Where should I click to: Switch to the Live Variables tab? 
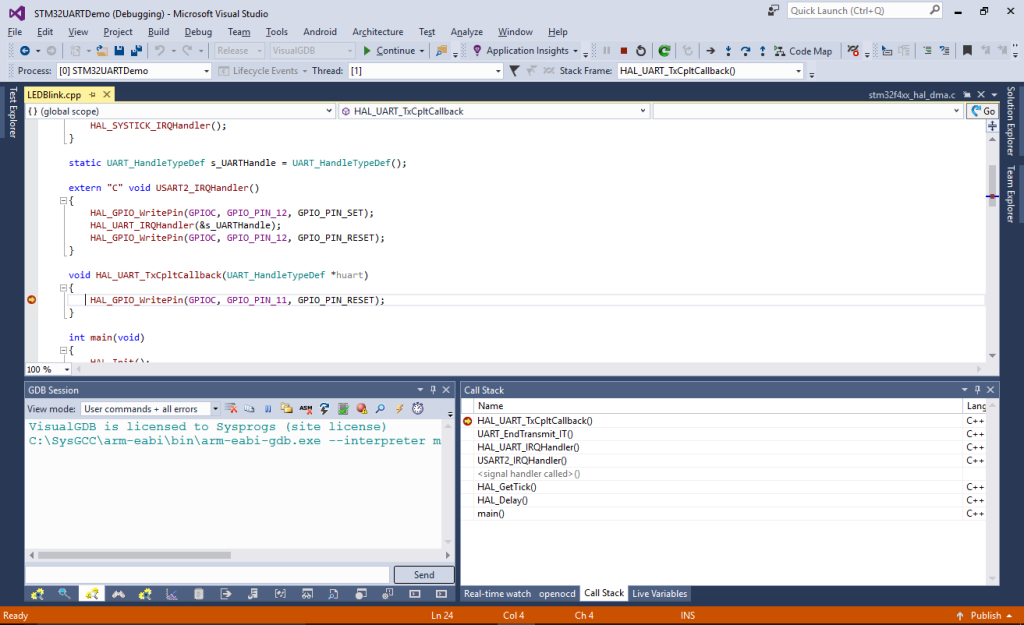pos(660,594)
